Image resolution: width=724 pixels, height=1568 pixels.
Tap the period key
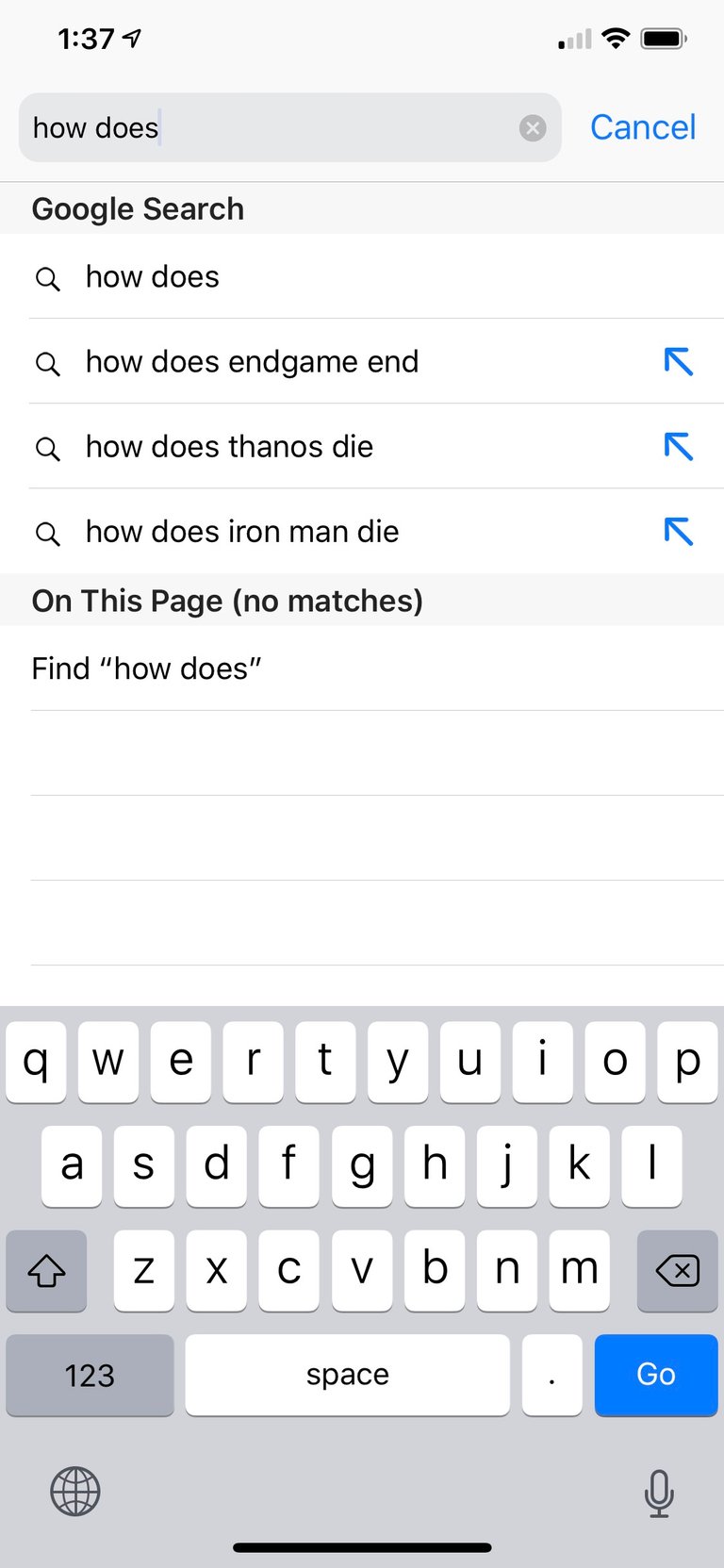551,1375
